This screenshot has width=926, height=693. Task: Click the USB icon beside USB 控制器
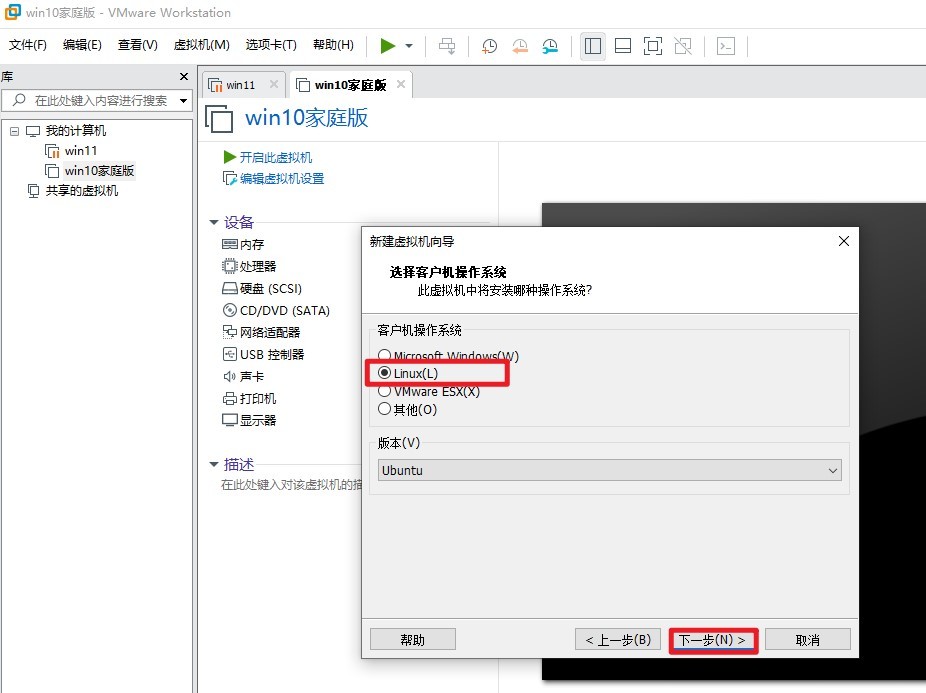point(230,354)
